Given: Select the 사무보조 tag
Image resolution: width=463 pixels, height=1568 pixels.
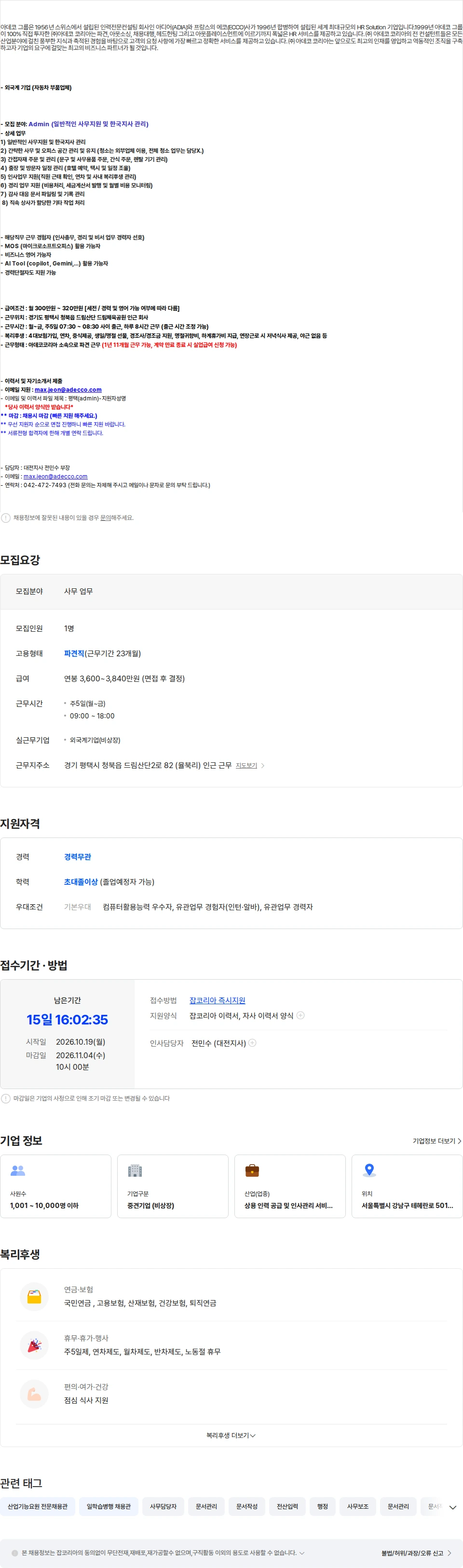Looking at the screenshot, I should click(x=357, y=1506).
